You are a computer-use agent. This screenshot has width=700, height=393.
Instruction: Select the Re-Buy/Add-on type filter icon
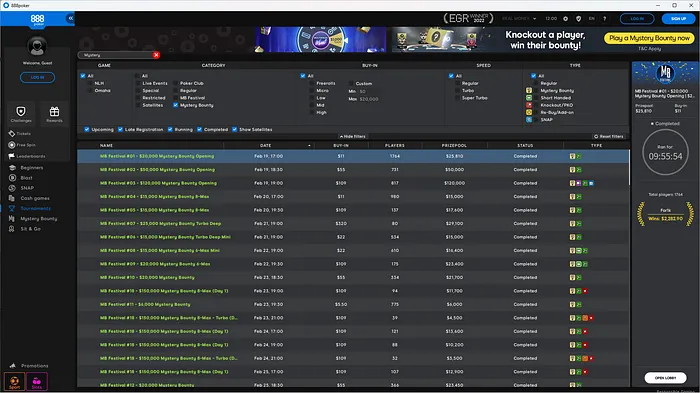(x=529, y=113)
